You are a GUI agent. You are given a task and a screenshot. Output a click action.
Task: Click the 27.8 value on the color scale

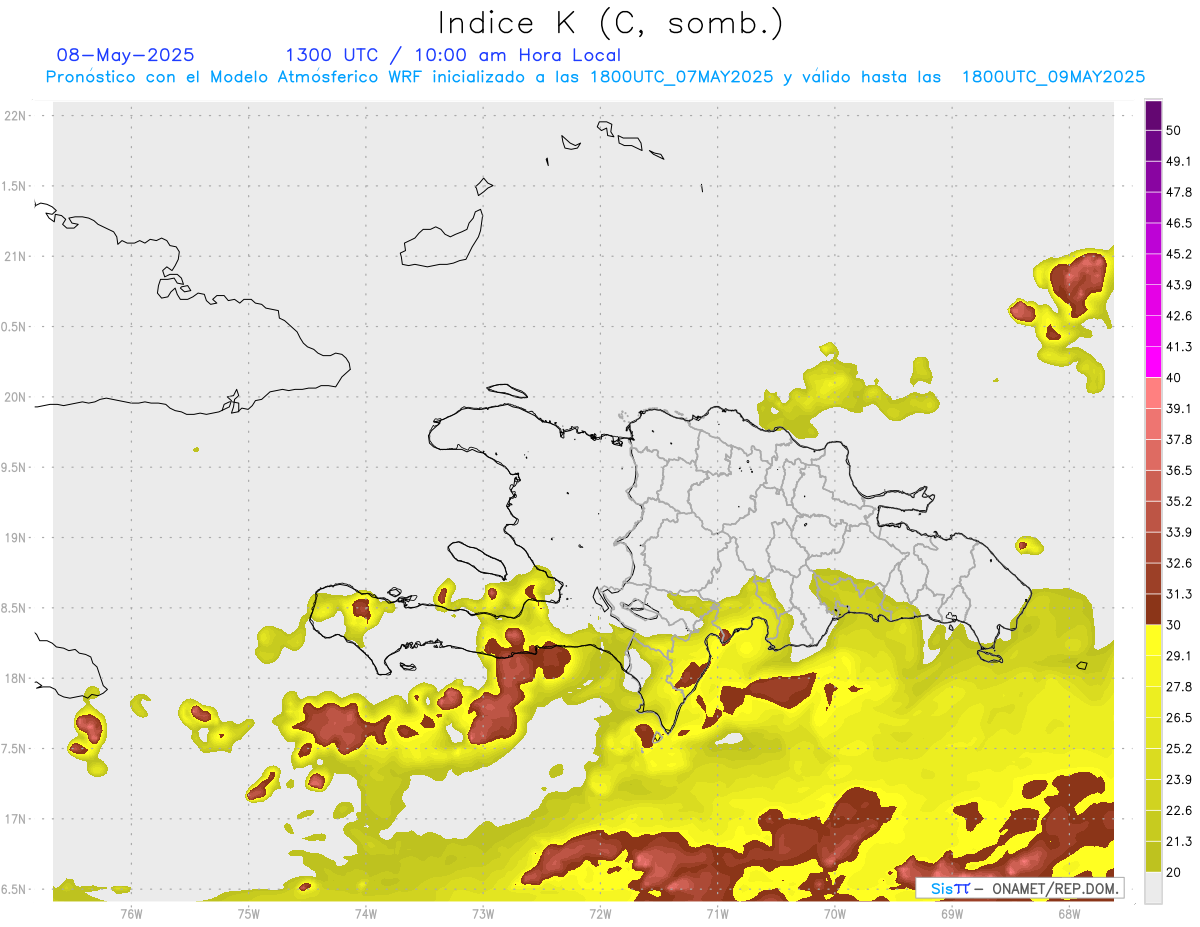pyautogui.click(x=1179, y=687)
